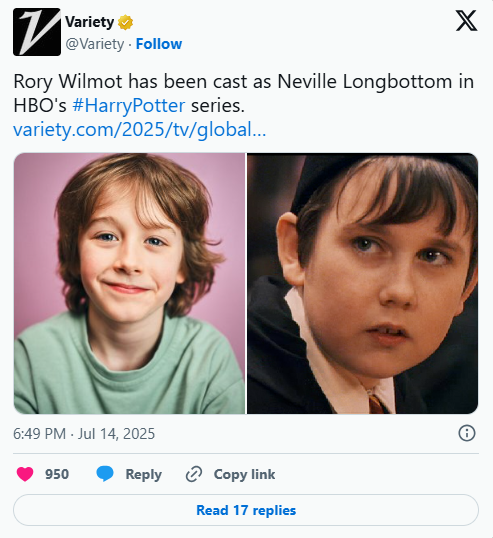The image size is (493, 538).
Task: Select the Copy link text
Action: [x=244, y=475]
